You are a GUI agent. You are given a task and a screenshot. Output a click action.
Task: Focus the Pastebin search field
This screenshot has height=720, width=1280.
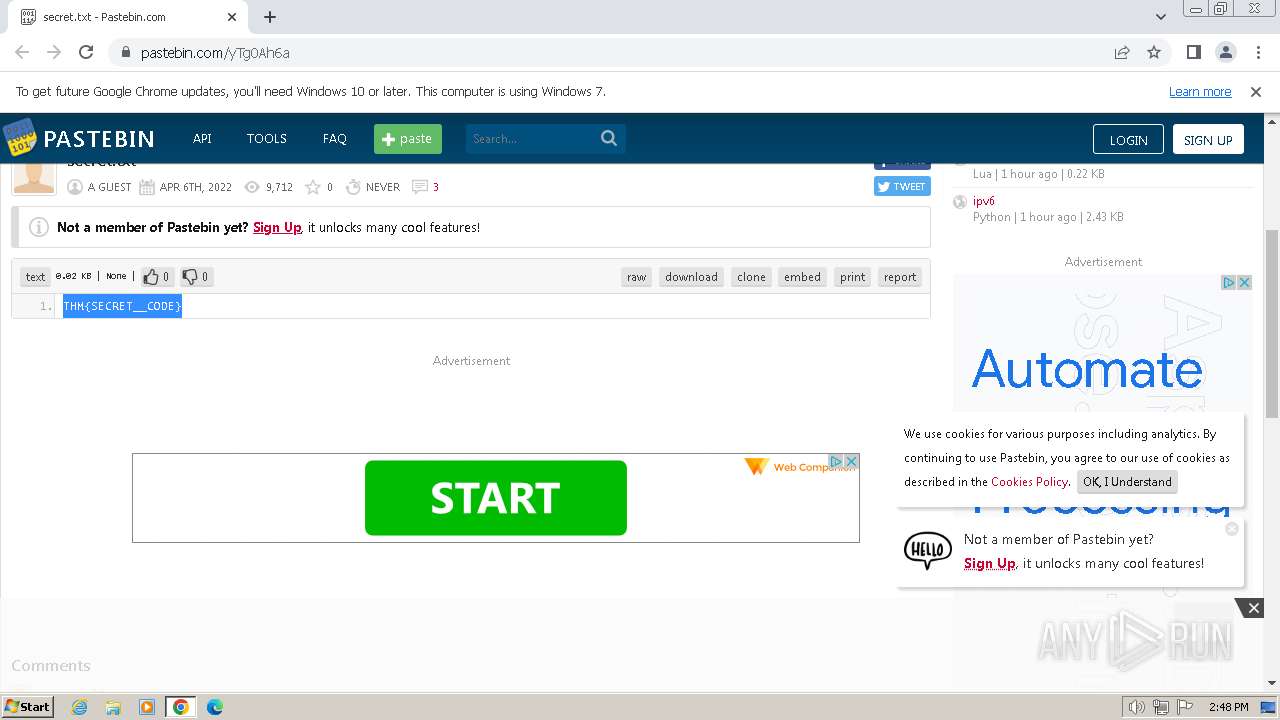pyautogui.click(x=532, y=139)
